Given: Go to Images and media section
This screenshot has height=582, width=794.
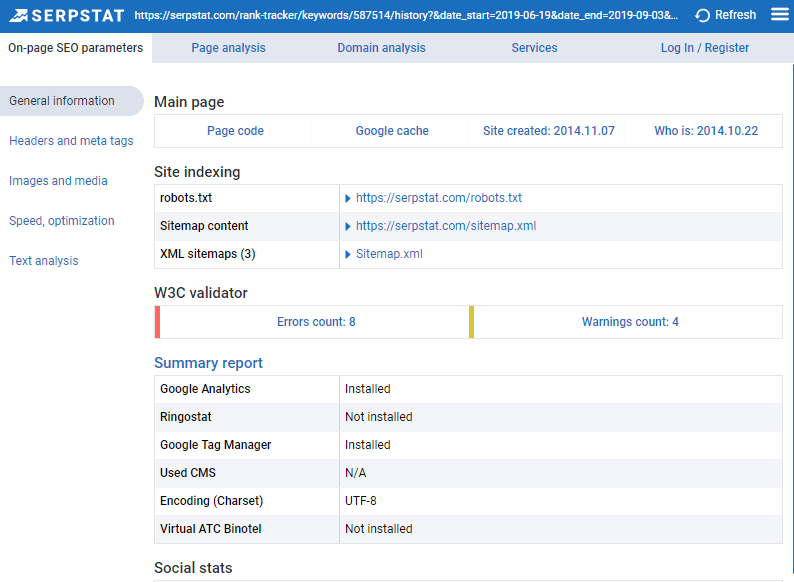Looking at the screenshot, I should point(58,181).
